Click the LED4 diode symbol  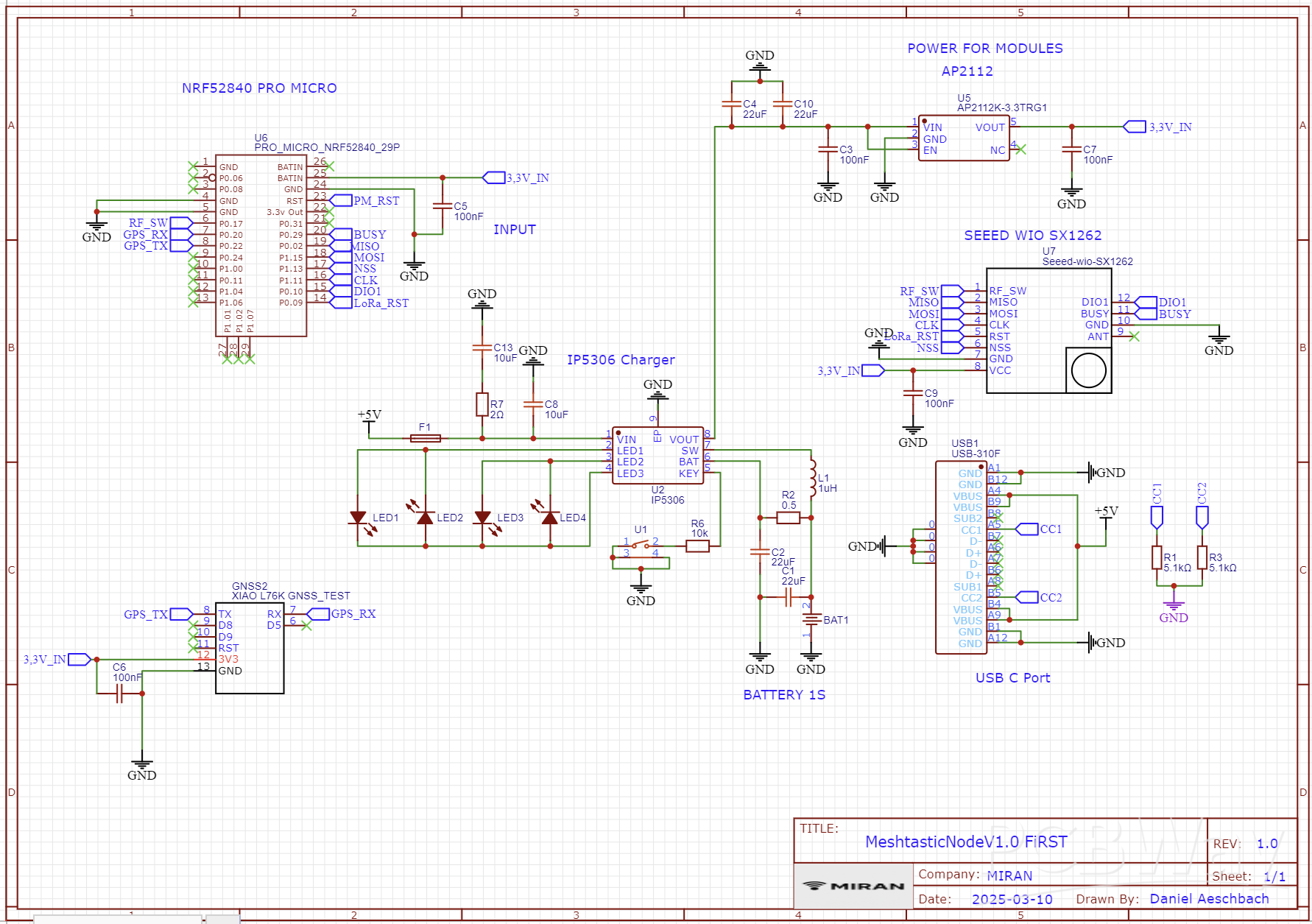point(550,518)
